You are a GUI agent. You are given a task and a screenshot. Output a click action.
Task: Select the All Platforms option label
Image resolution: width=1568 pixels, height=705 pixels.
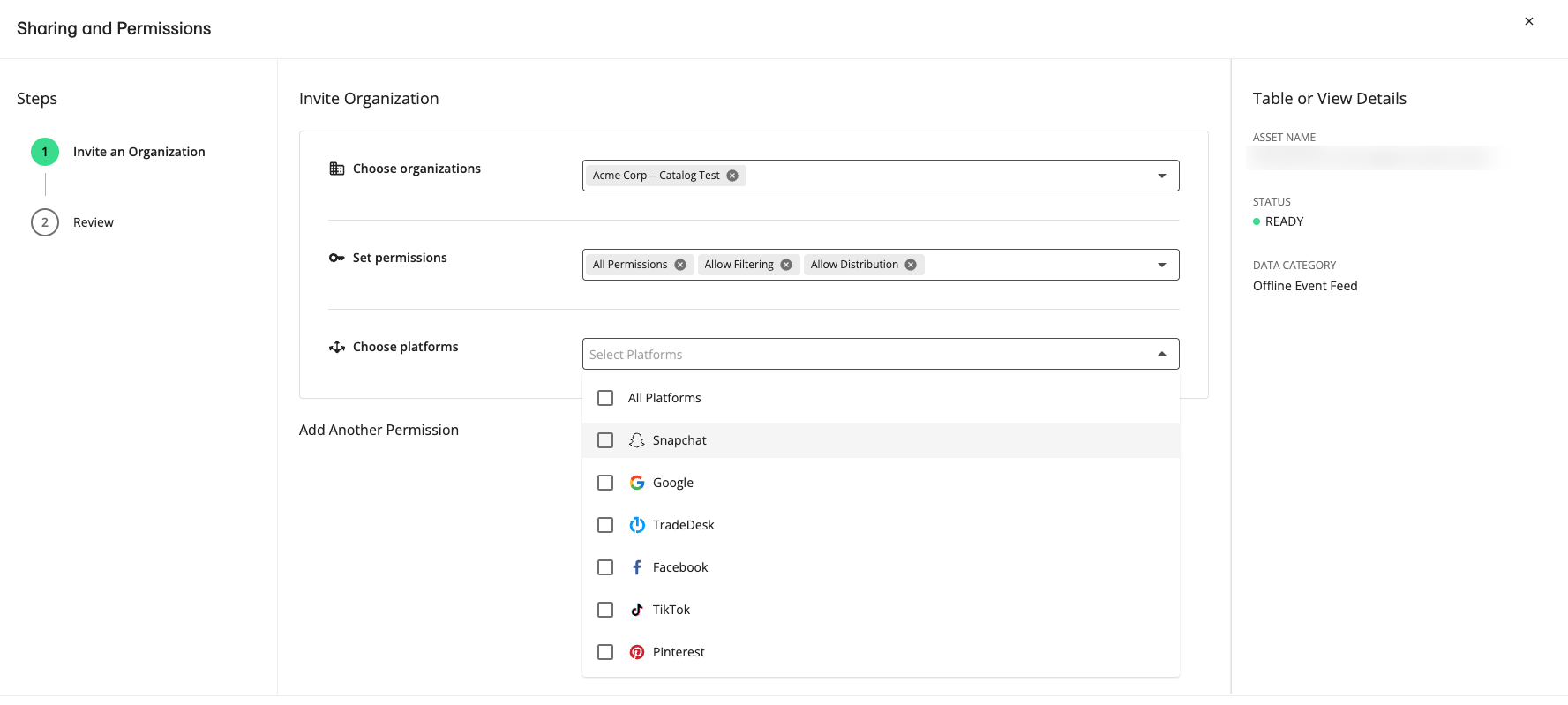pyautogui.click(x=664, y=398)
